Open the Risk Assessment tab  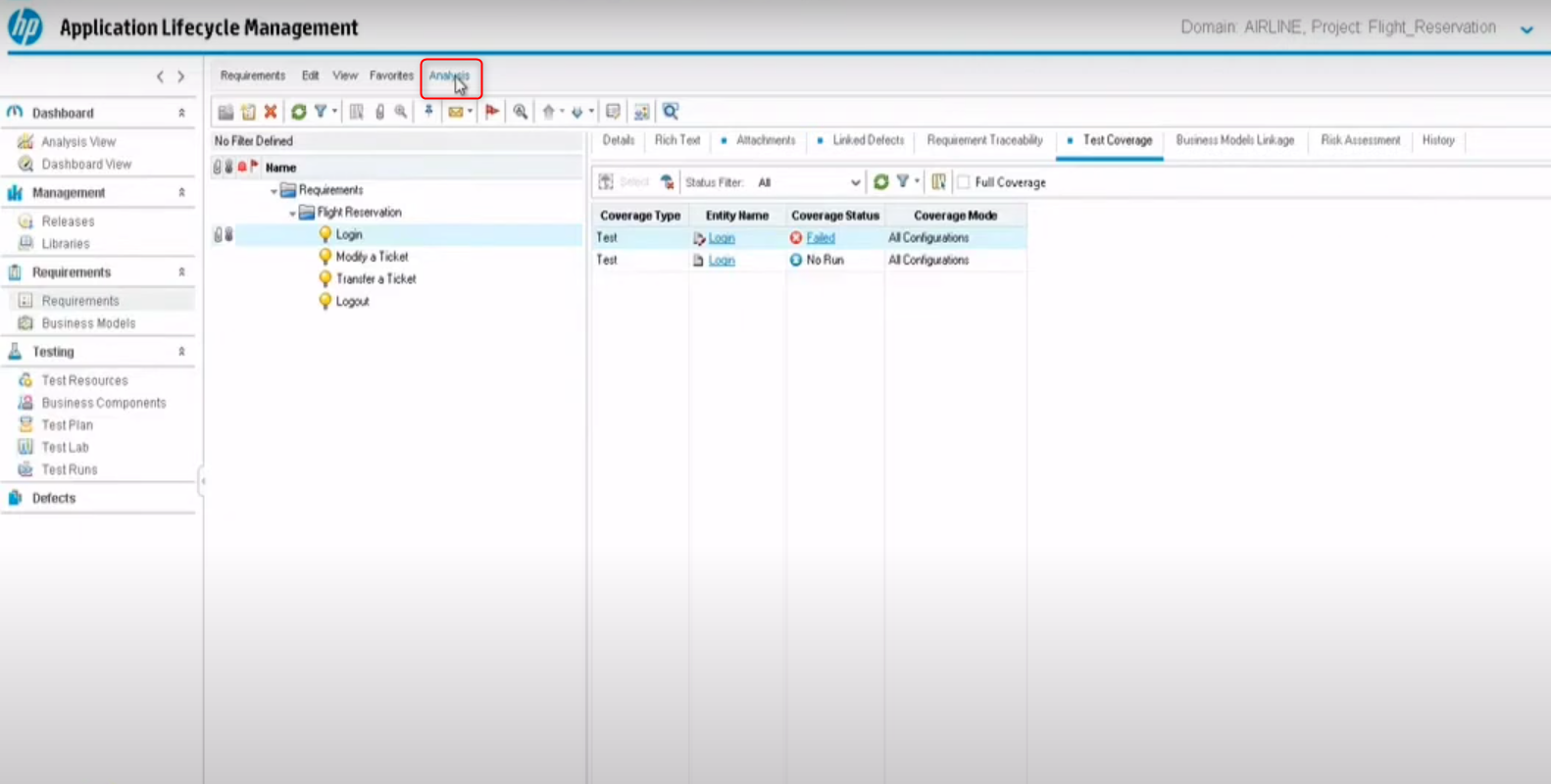pos(1360,141)
